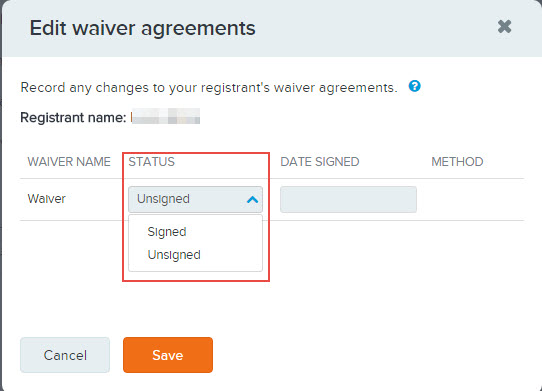Collapse the Unsigned status dropdown box

tap(195, 199)
